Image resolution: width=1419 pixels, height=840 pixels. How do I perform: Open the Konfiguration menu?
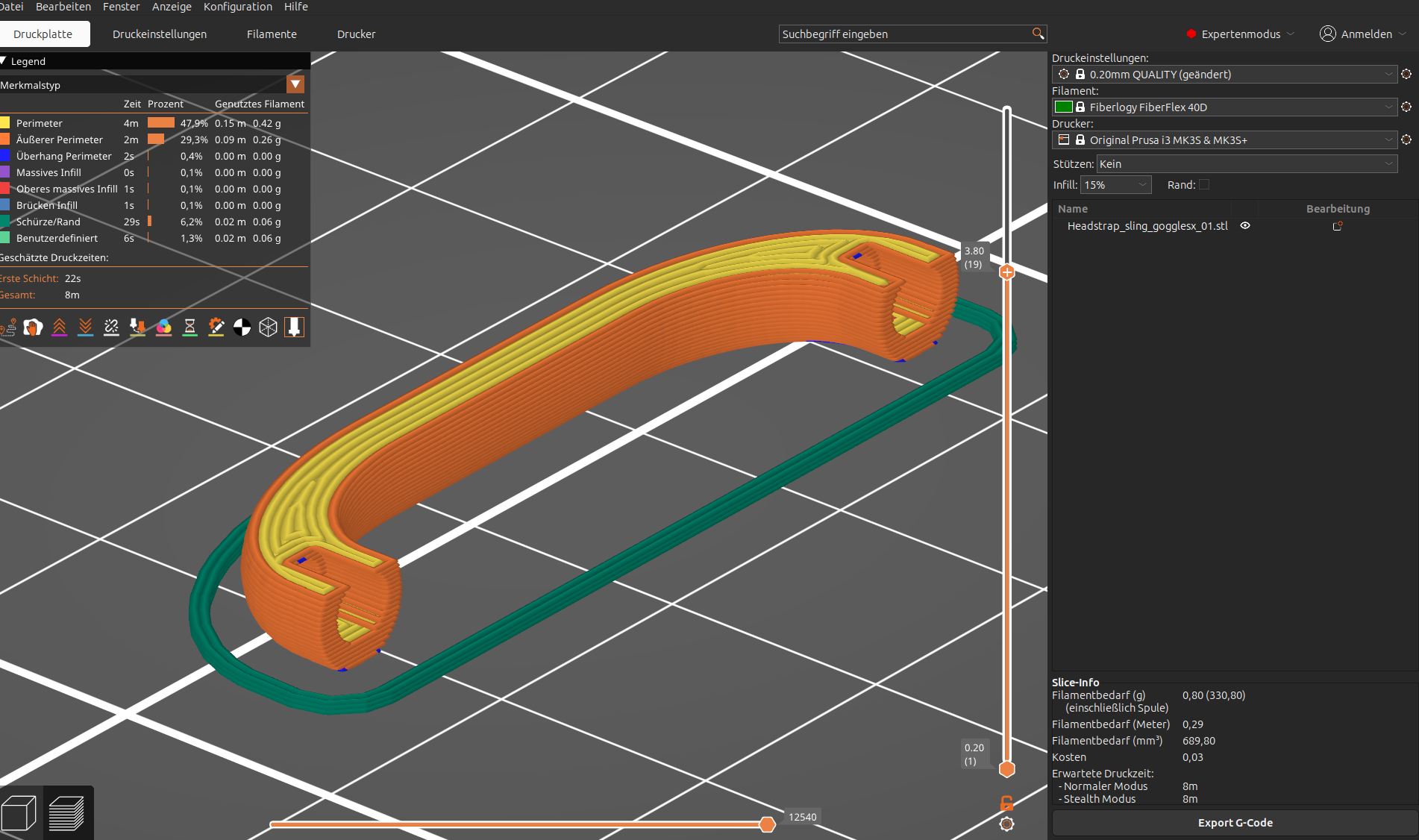tap(238, 7)
